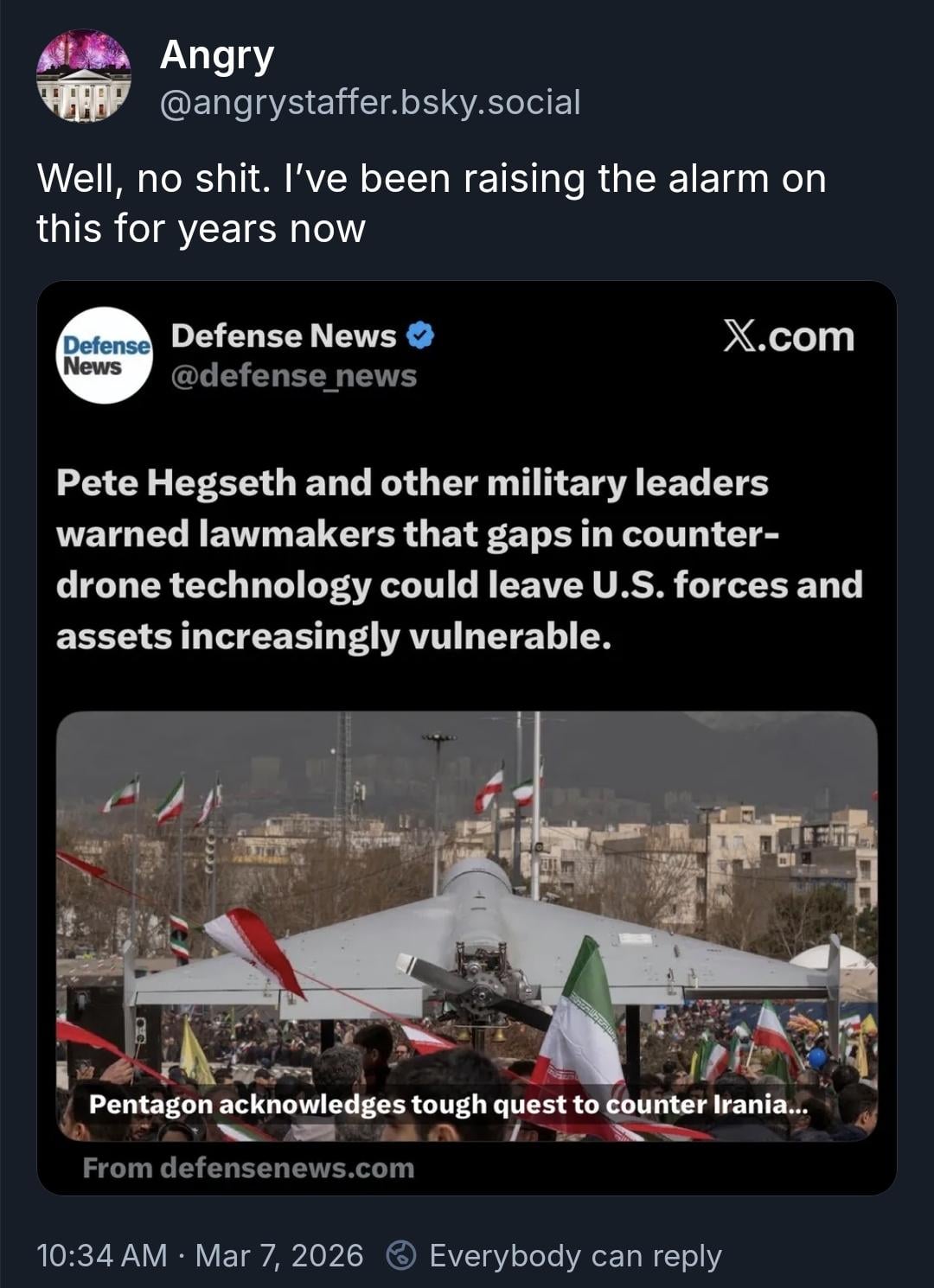Click the 'Defense News' account name
This screenshot has width=934, height=1288.
pos(284,335)
